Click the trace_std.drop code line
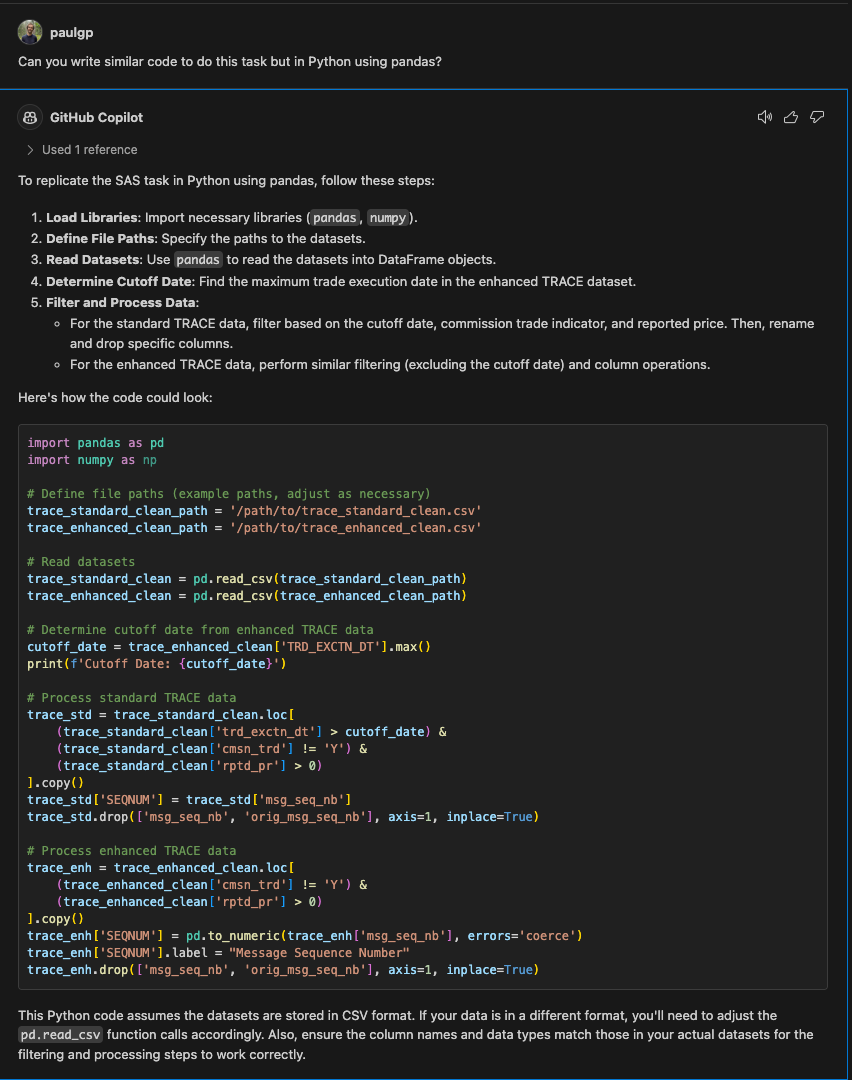Image resolution: width=852 pixels, height=1080 pixels. (x=283, y=817)
